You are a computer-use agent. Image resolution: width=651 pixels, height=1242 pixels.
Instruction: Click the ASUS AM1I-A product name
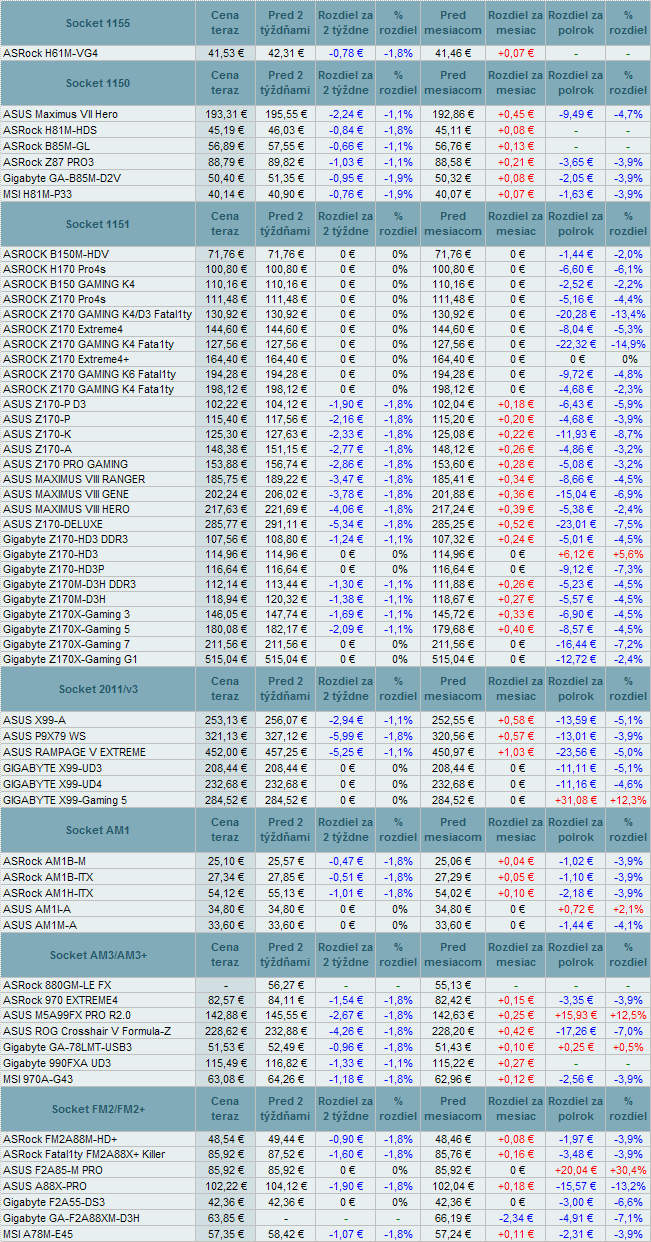click(x=36, y=909)
